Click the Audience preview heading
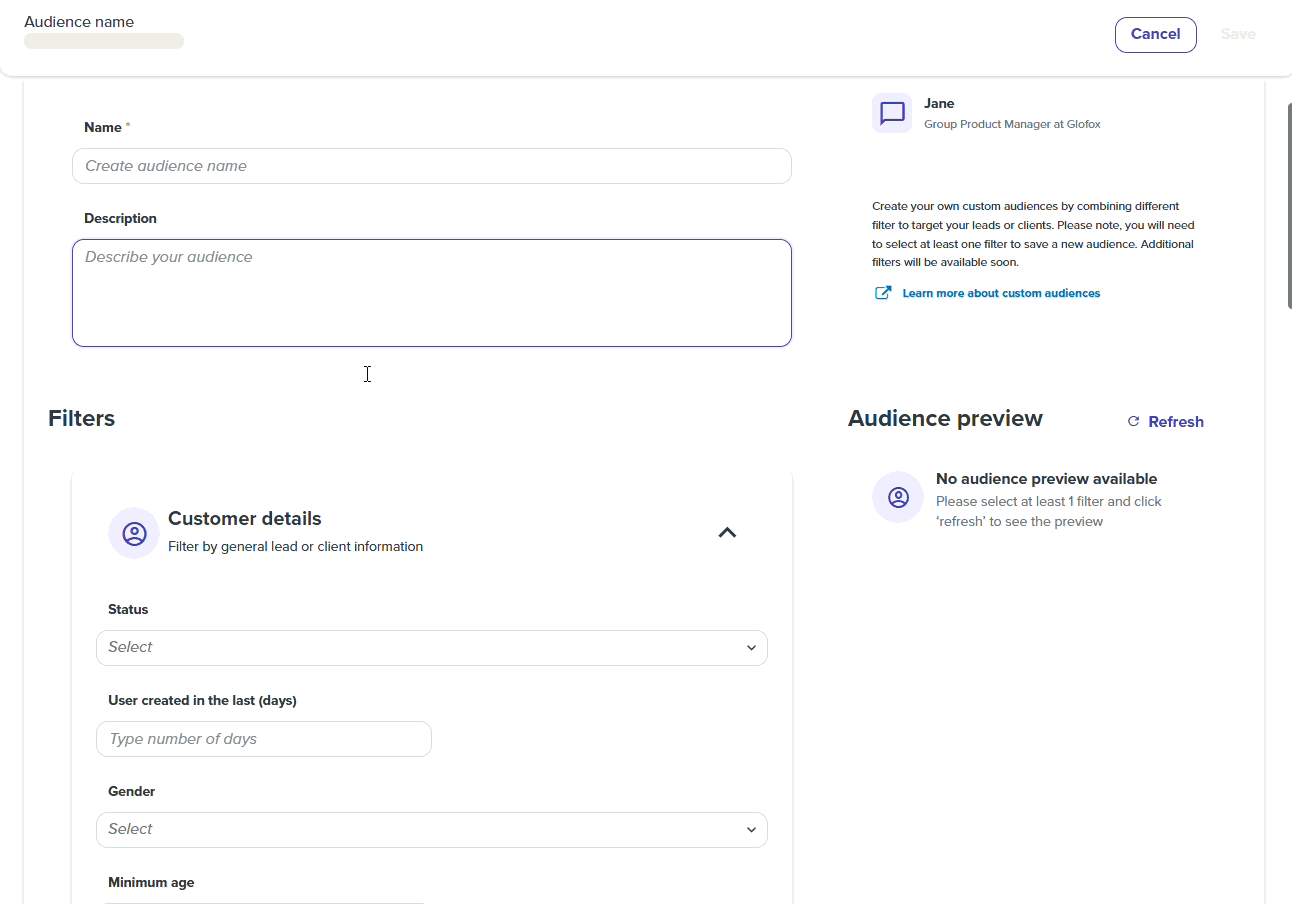 [x=945, y=418]
